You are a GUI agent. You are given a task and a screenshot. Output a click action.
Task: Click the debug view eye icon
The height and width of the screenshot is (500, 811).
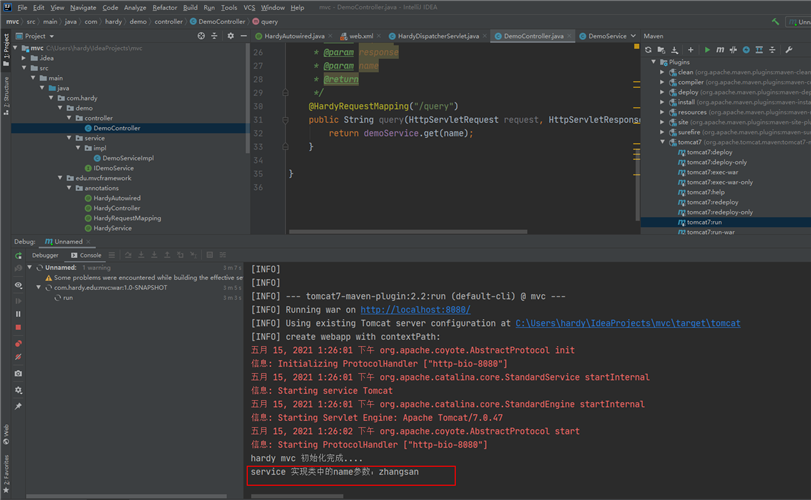coord(18,285)
